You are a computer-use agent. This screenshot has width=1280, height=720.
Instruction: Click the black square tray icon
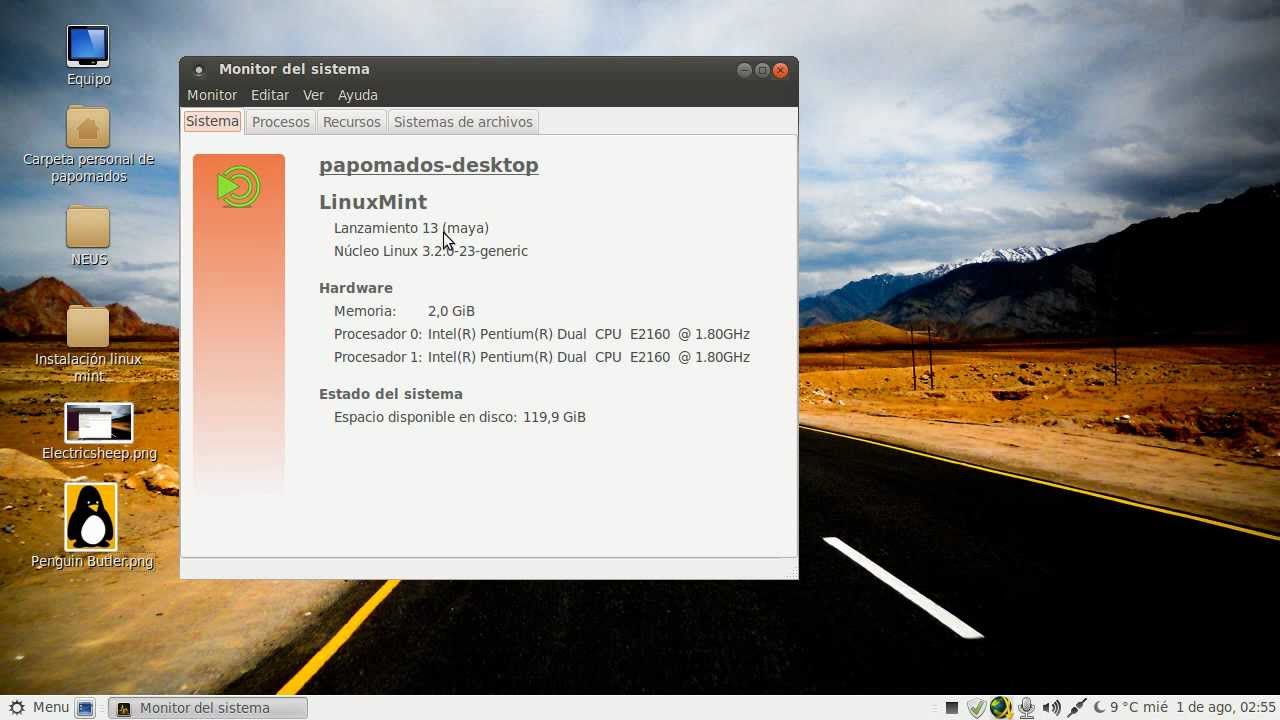click(952, 708)
